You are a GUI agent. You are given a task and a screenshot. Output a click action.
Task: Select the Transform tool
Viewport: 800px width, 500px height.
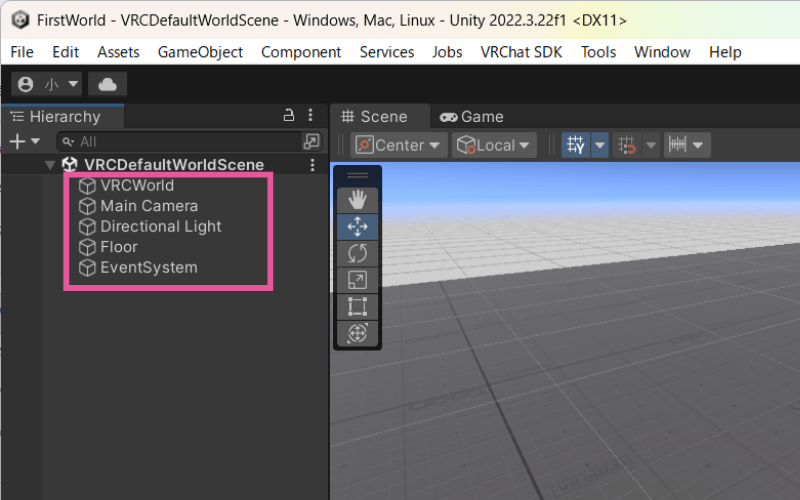(357, 333)
